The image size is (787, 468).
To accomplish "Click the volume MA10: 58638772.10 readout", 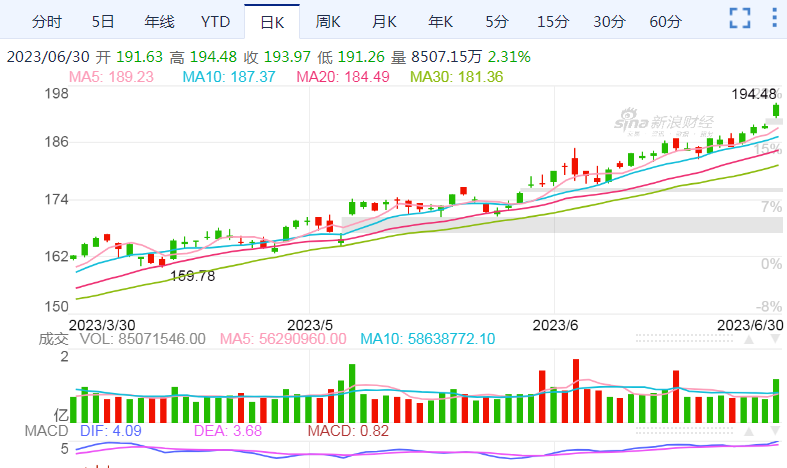I will [x=428, y=339].
